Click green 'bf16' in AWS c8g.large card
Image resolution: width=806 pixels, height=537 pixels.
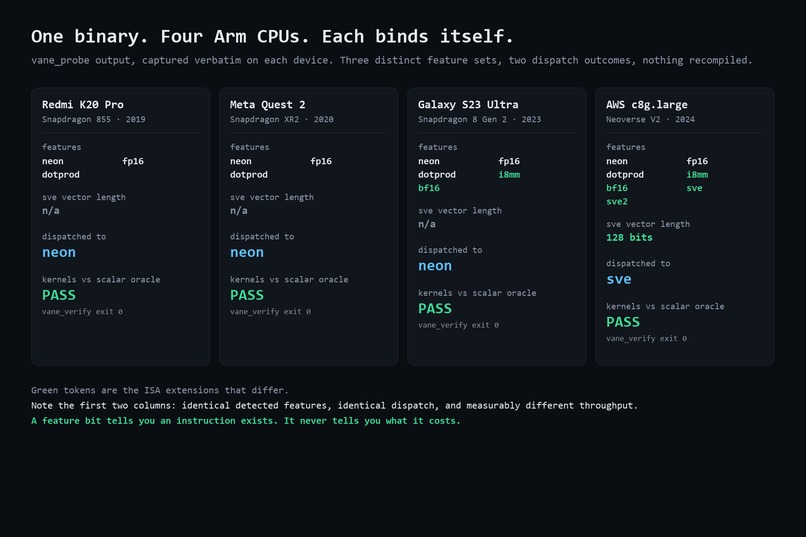point(617,188)
